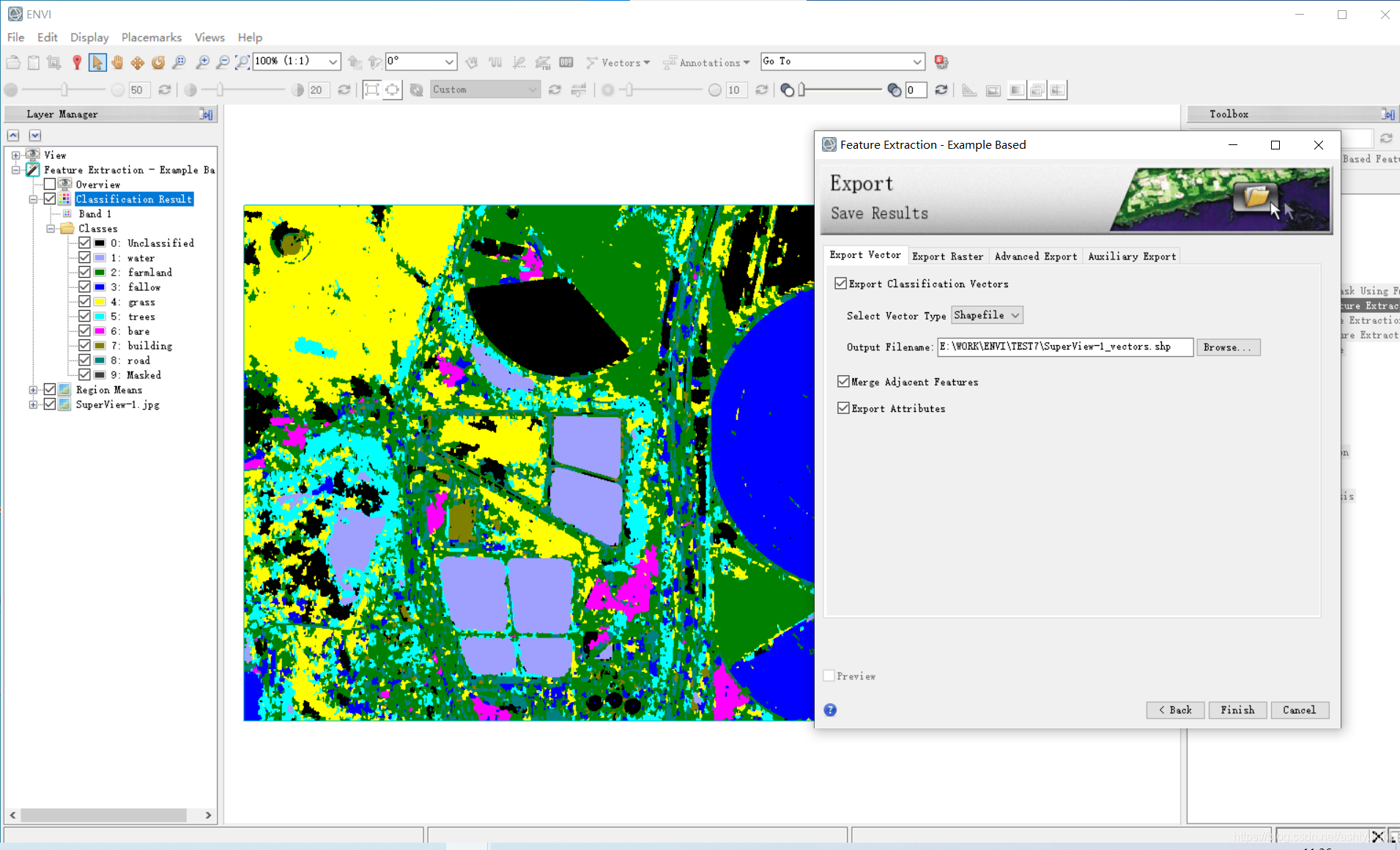
Task: Open the Vectors dropdown menu
Action: [x=618, y=62]
